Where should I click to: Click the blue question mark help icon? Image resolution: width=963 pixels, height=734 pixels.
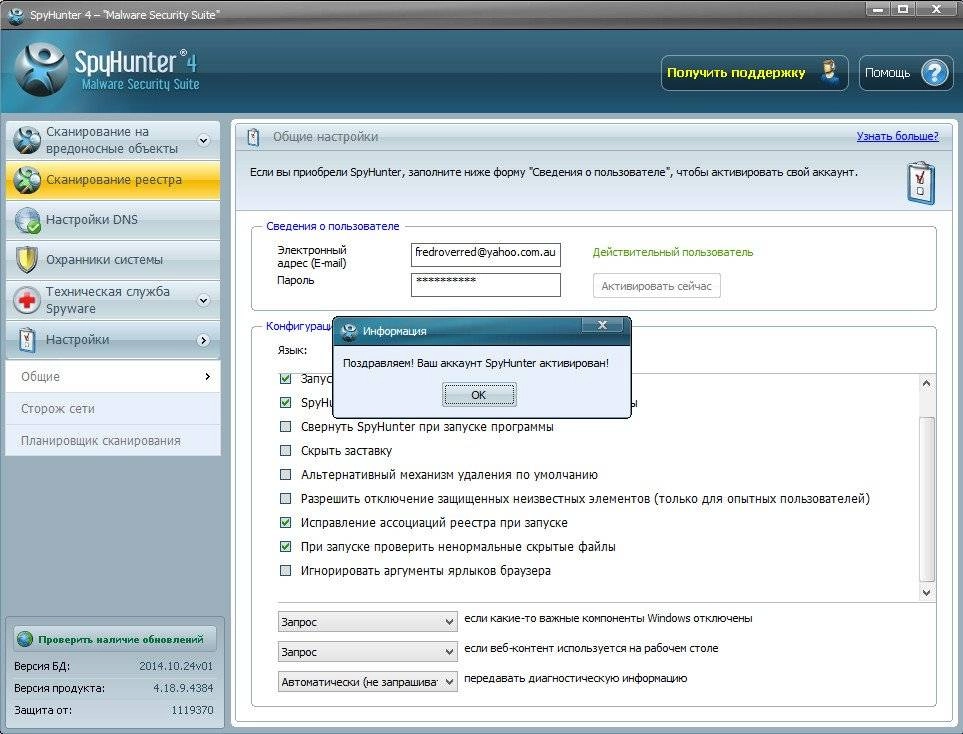pyautogui.click(x=935, y=73)
